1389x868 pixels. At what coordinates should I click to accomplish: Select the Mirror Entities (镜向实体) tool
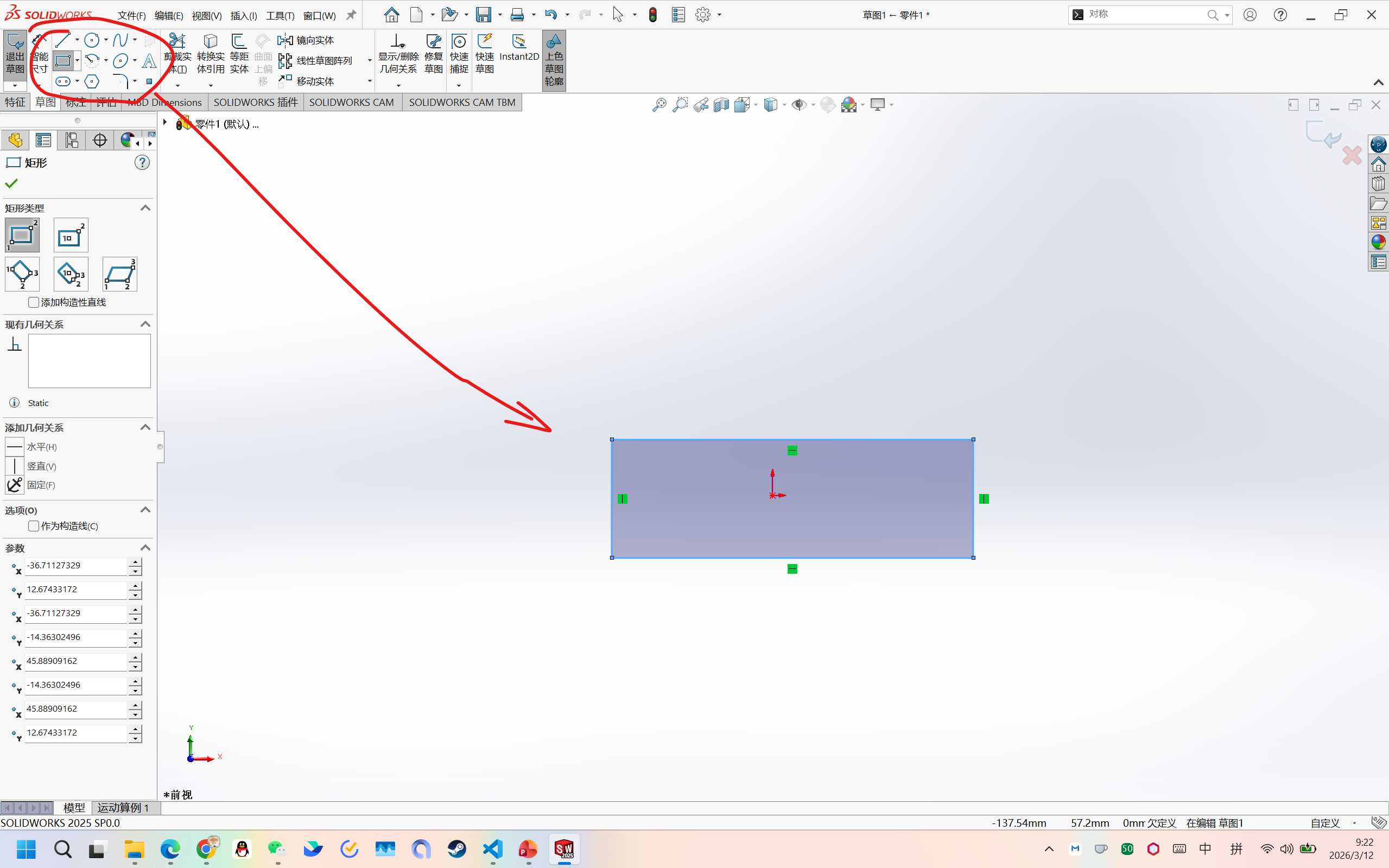point(306,40)
